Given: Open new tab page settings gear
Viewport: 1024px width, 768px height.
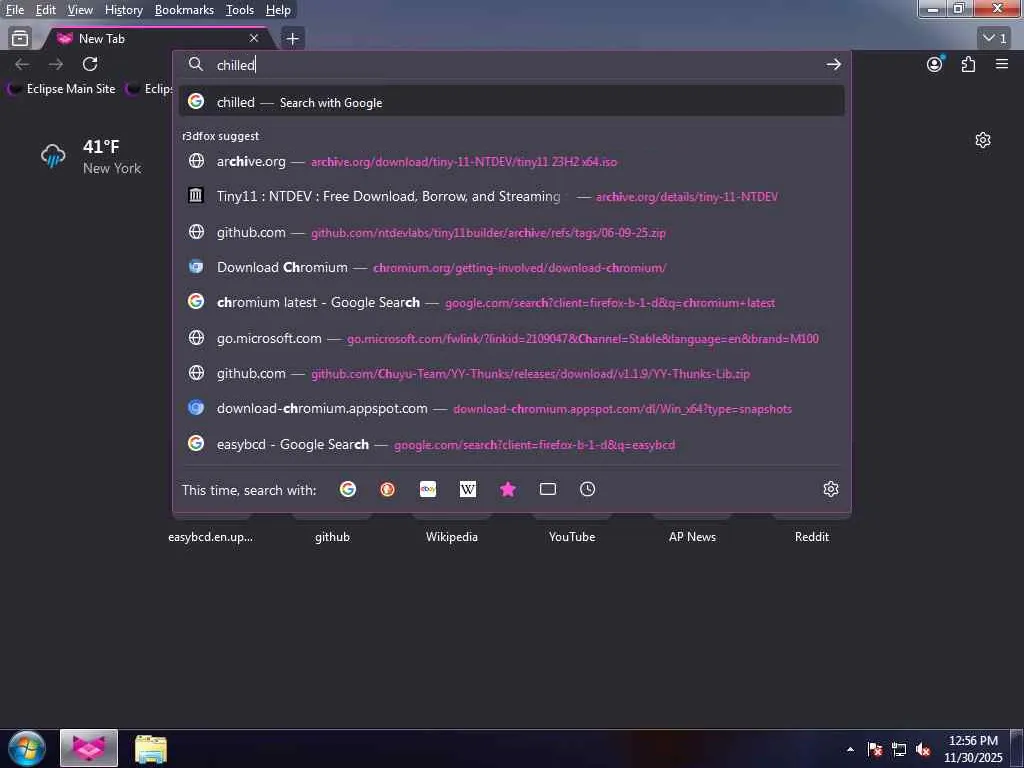Looking at the screenshot, I should 983,140.
